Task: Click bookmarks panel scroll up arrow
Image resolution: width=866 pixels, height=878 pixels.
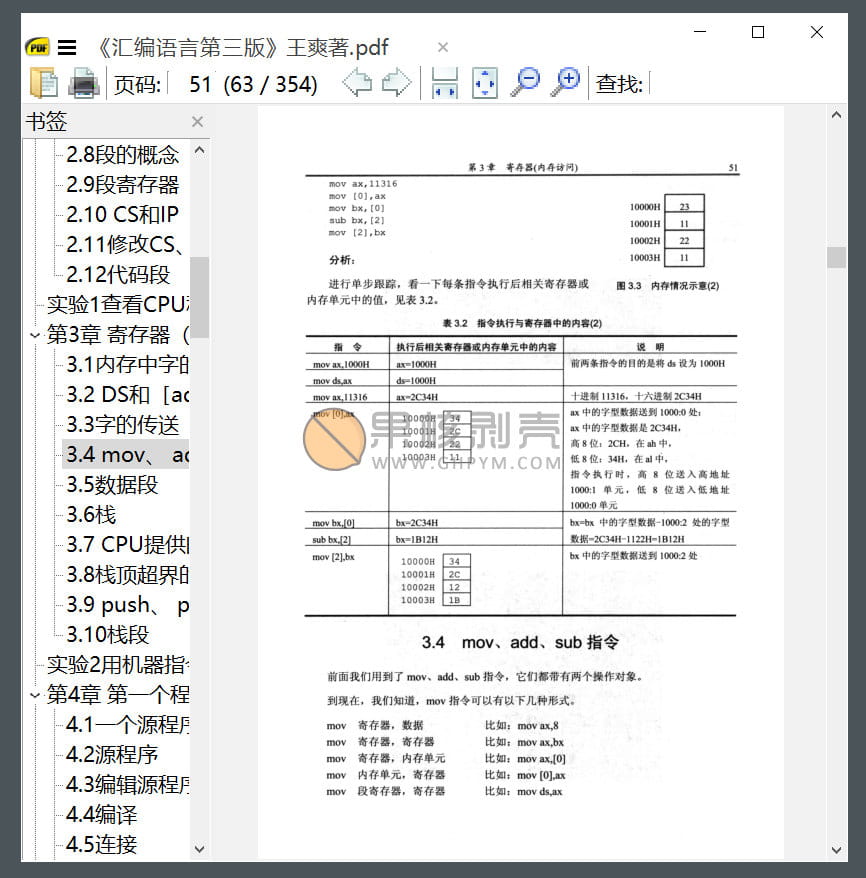Action: click(x=199, y=150)
